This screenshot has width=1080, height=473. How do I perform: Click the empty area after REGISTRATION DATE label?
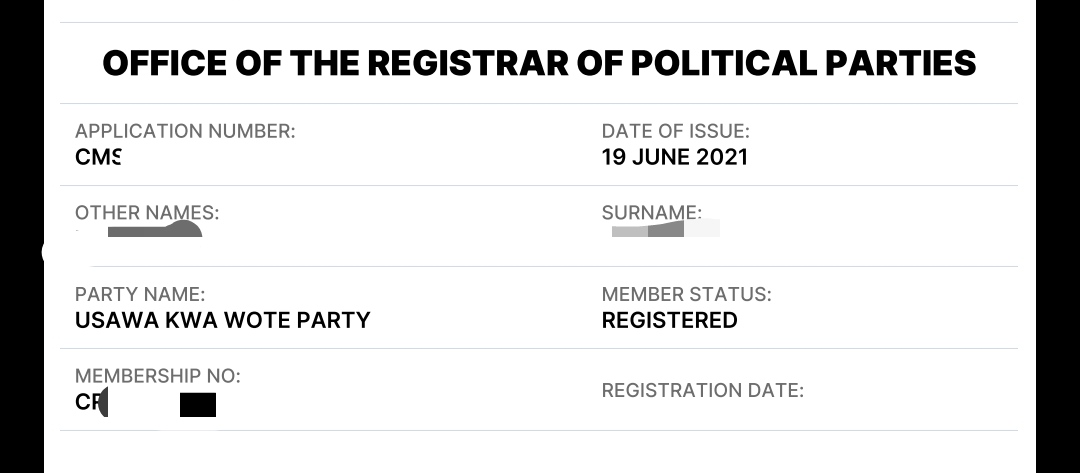[x=909, y=391]
